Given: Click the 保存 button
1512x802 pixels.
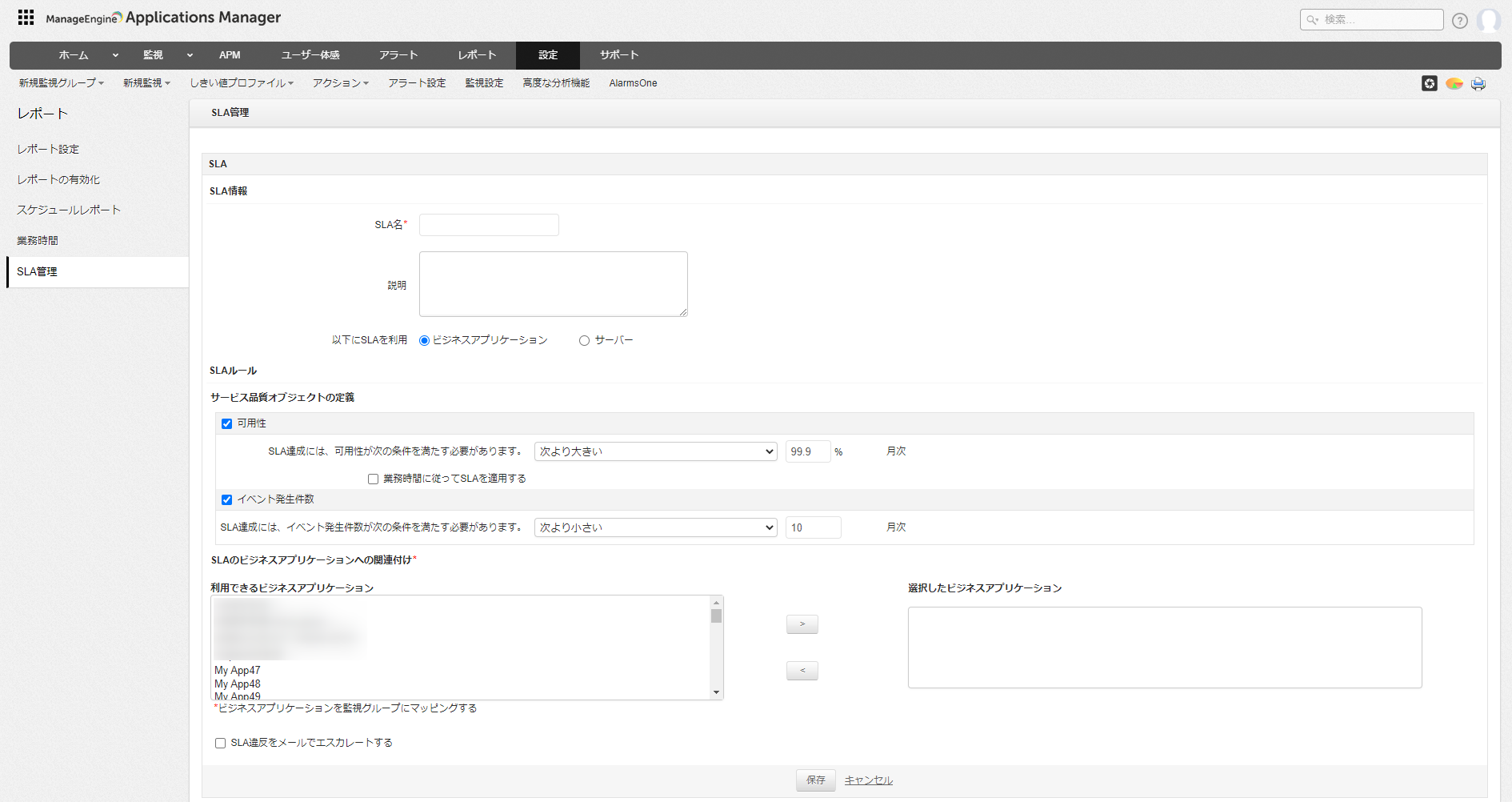Looking at the screenshot, I should point(816,780).
